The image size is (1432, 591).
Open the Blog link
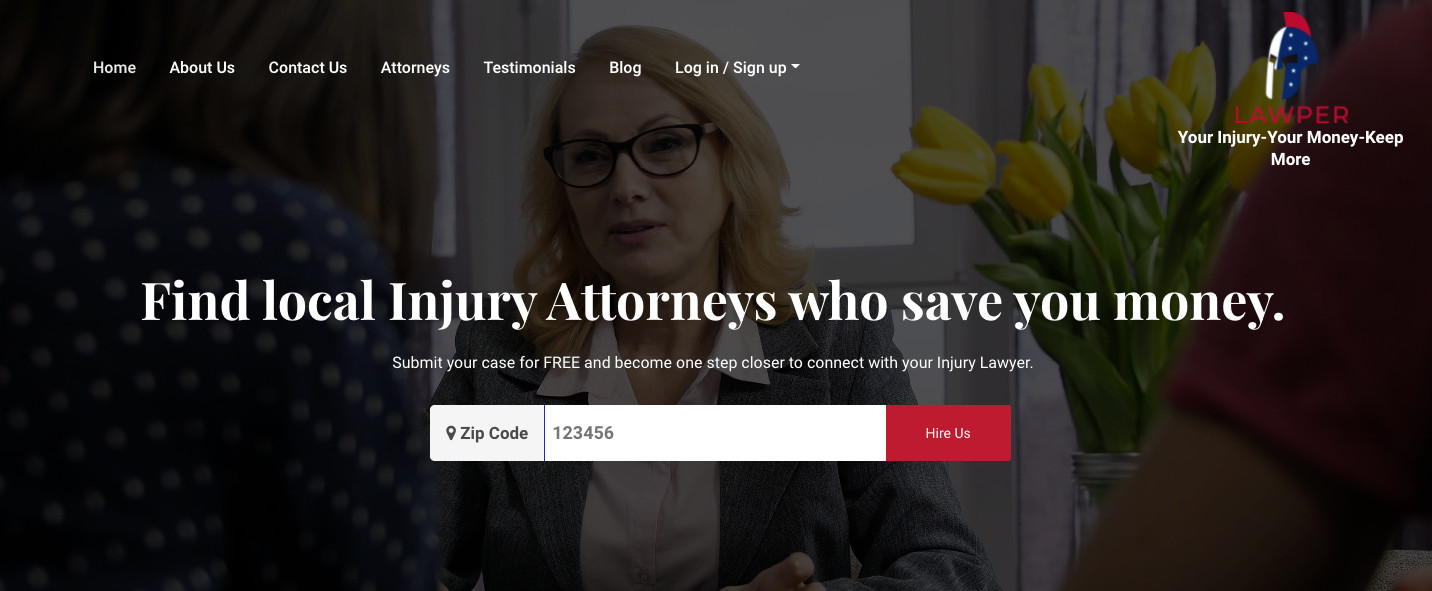pos(625,68)
